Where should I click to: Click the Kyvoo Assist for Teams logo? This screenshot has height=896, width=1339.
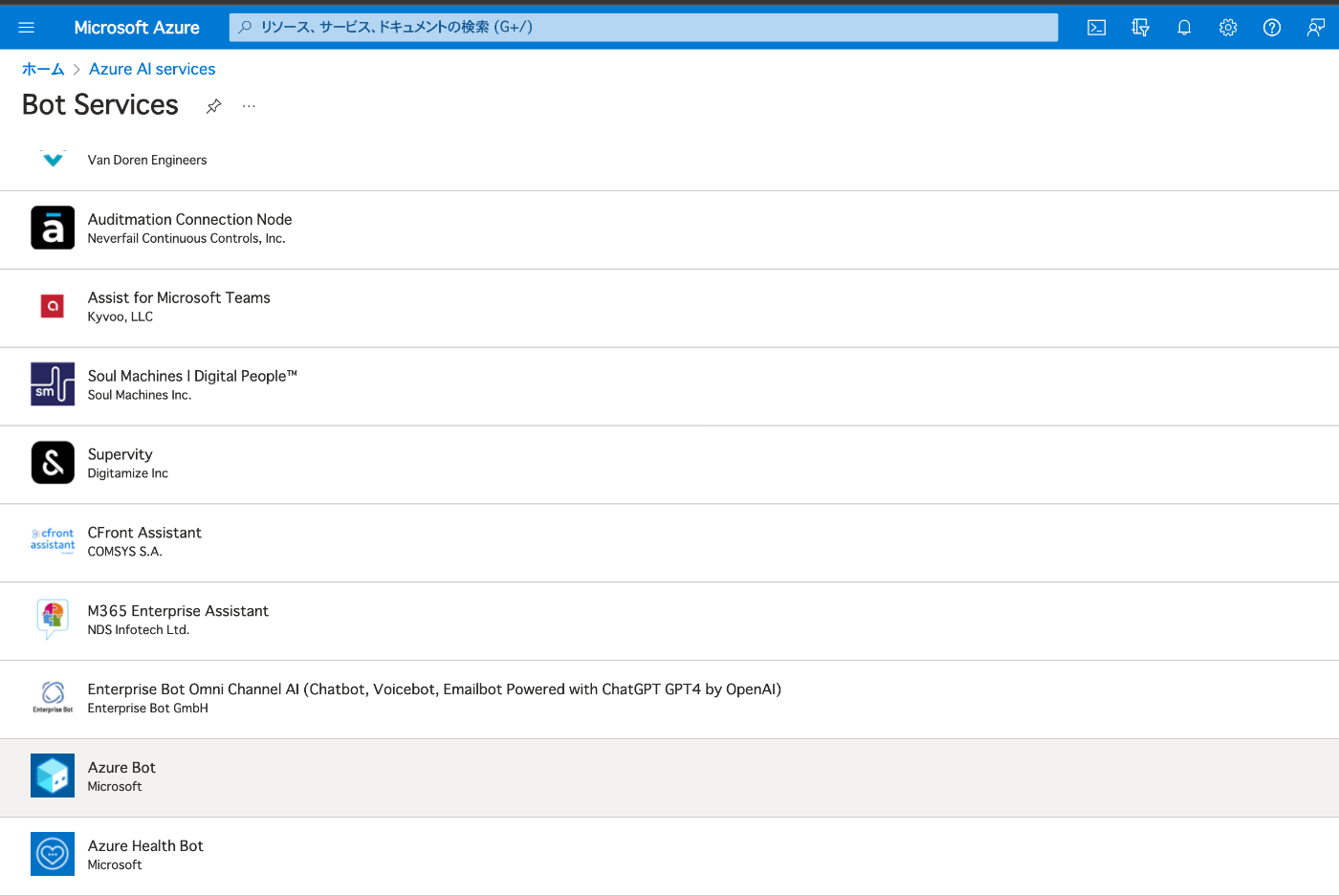pyautogui.click(x=53, y=306)
